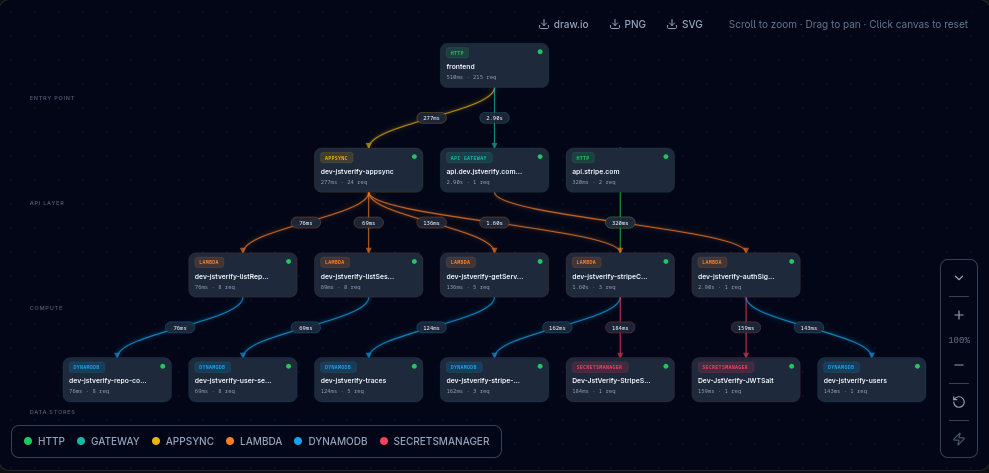Screen dimensions: 989x473
Task: Click the draw.io download icon
Action: (544, 25)
